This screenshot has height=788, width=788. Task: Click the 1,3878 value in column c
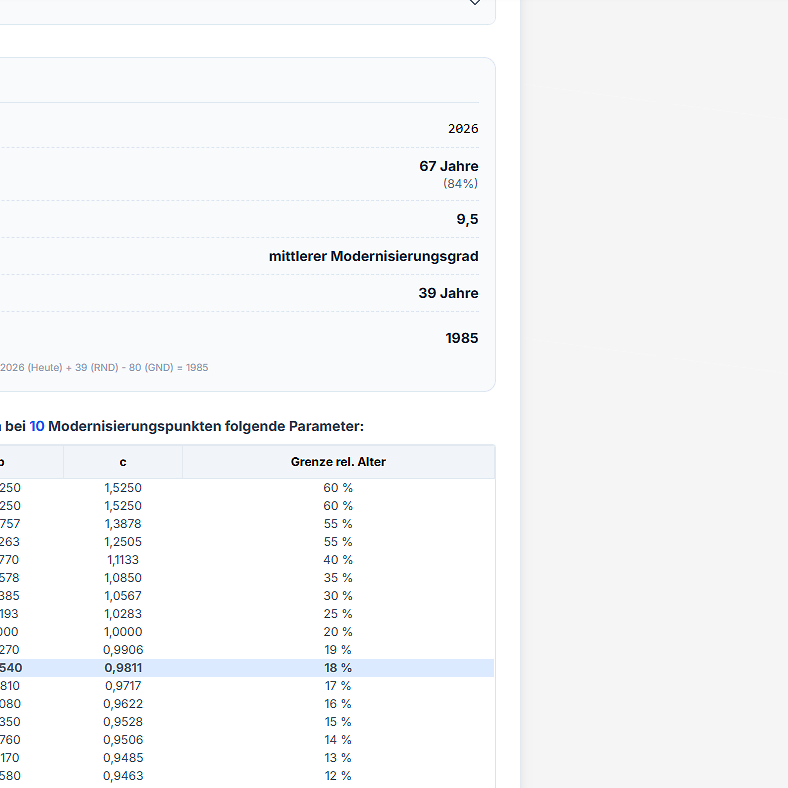coord(123,524)
